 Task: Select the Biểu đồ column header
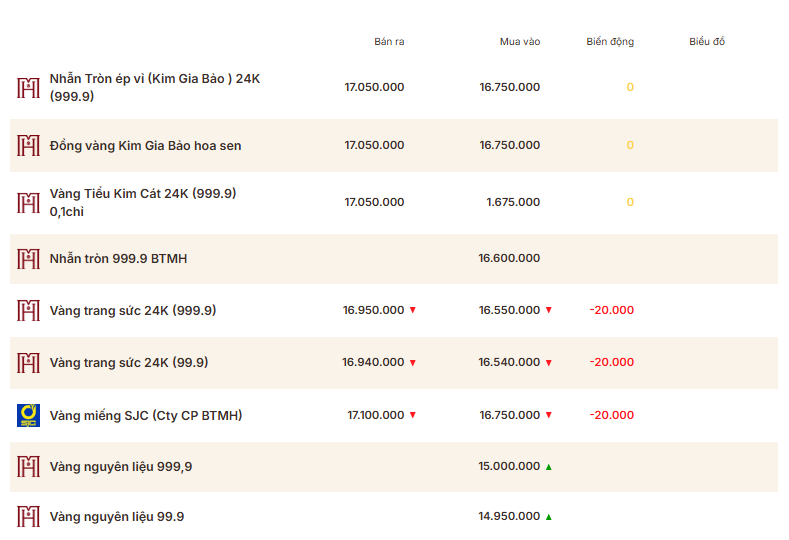point(706,42)
